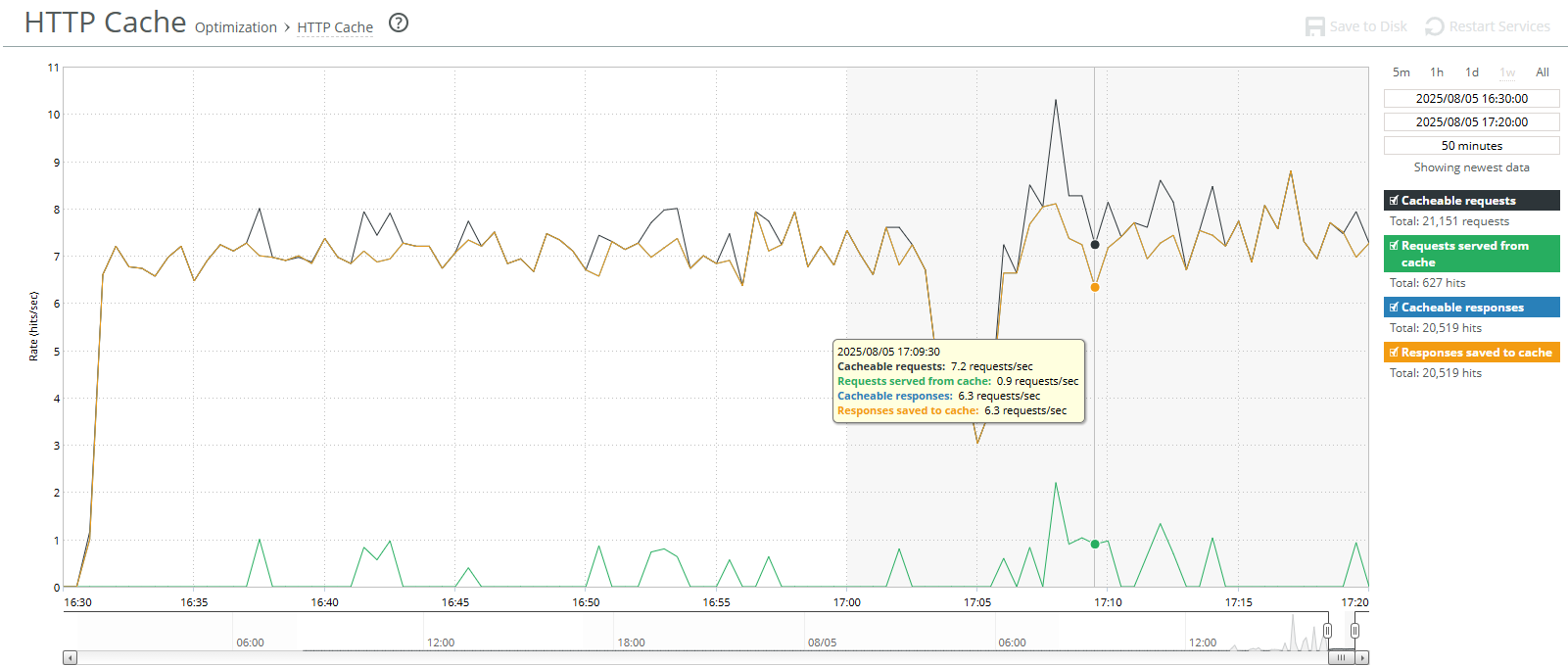Image resolution: width=1568 pixels, height=666 pixels.
Task: Click the right range handle in overview
Action: coord(1354,631)
